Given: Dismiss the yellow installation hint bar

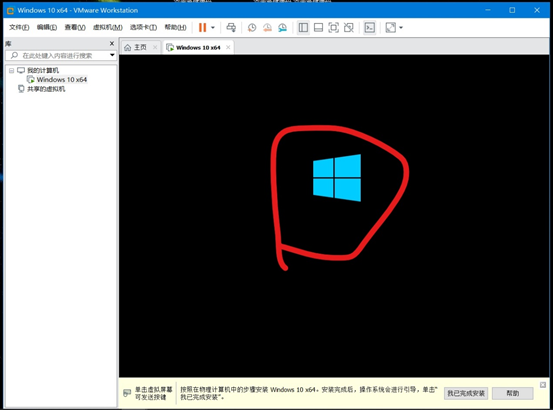Looking at the screenshot, I should (x=543, y=385).
